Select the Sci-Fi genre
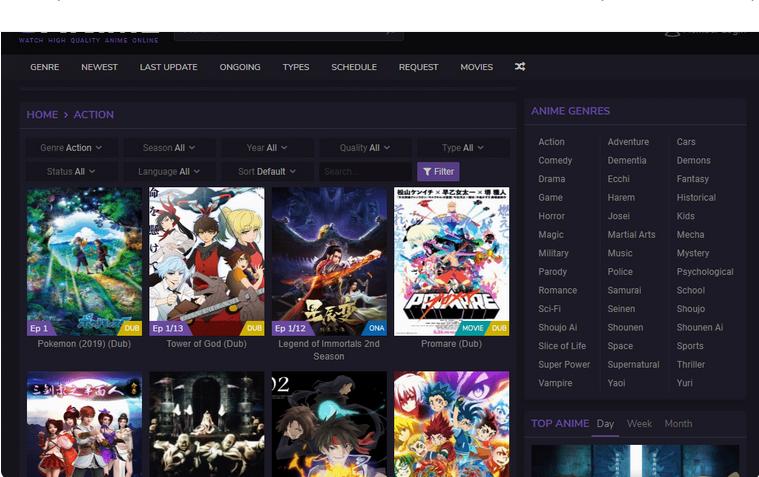759x477 pixels. click(x=549, y=309)
